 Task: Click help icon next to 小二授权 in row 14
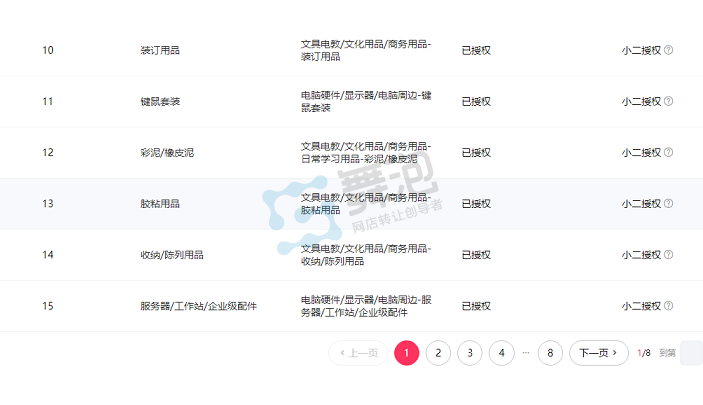(668, 255)
